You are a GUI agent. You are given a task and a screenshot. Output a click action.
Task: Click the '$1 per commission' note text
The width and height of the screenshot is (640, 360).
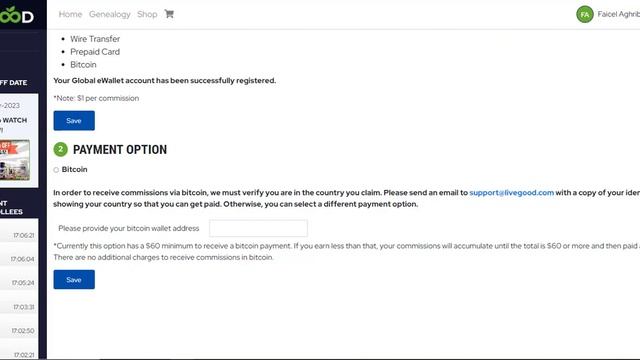tap(96, 98)
